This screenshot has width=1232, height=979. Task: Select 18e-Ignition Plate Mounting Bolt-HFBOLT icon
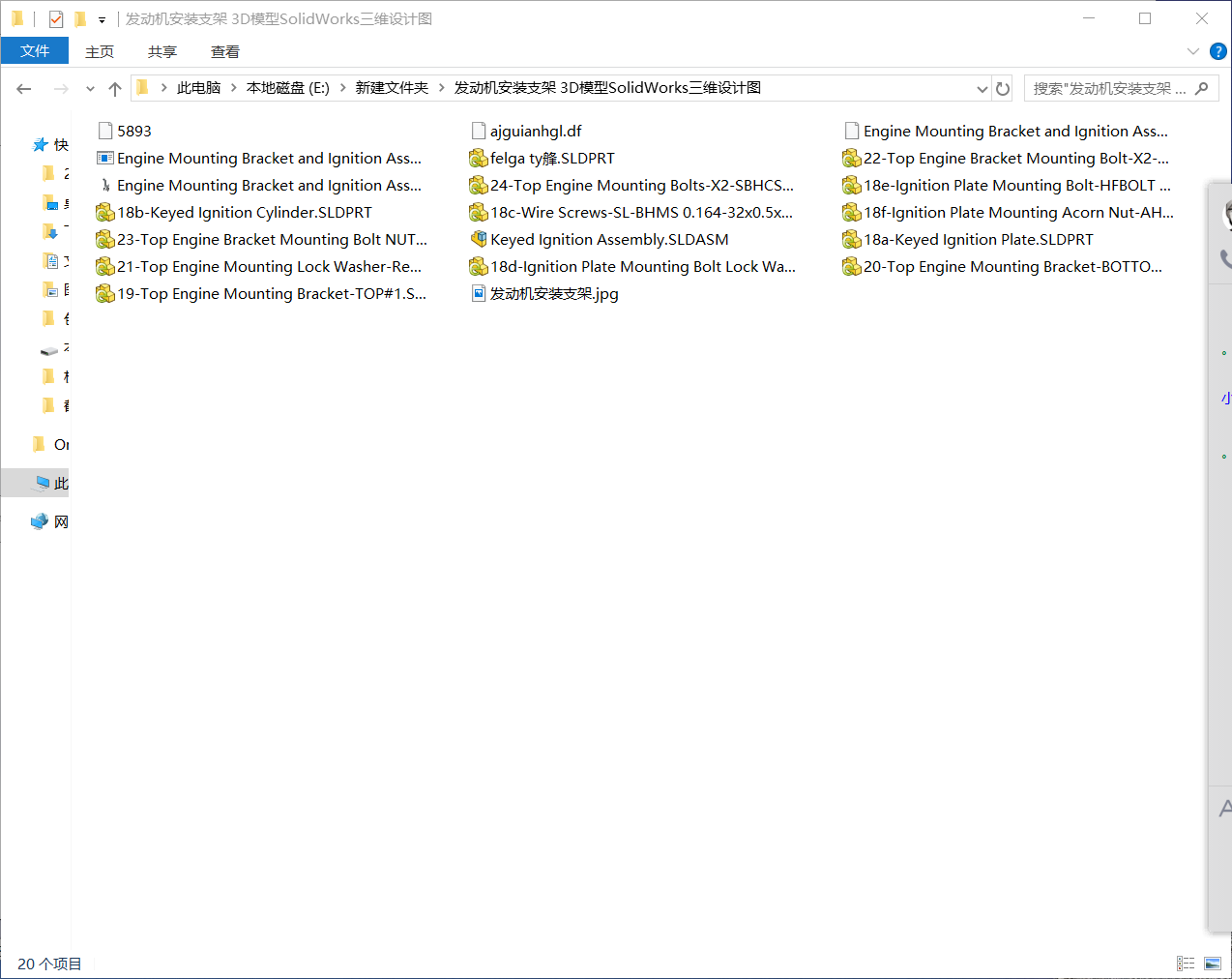(851, 185)
